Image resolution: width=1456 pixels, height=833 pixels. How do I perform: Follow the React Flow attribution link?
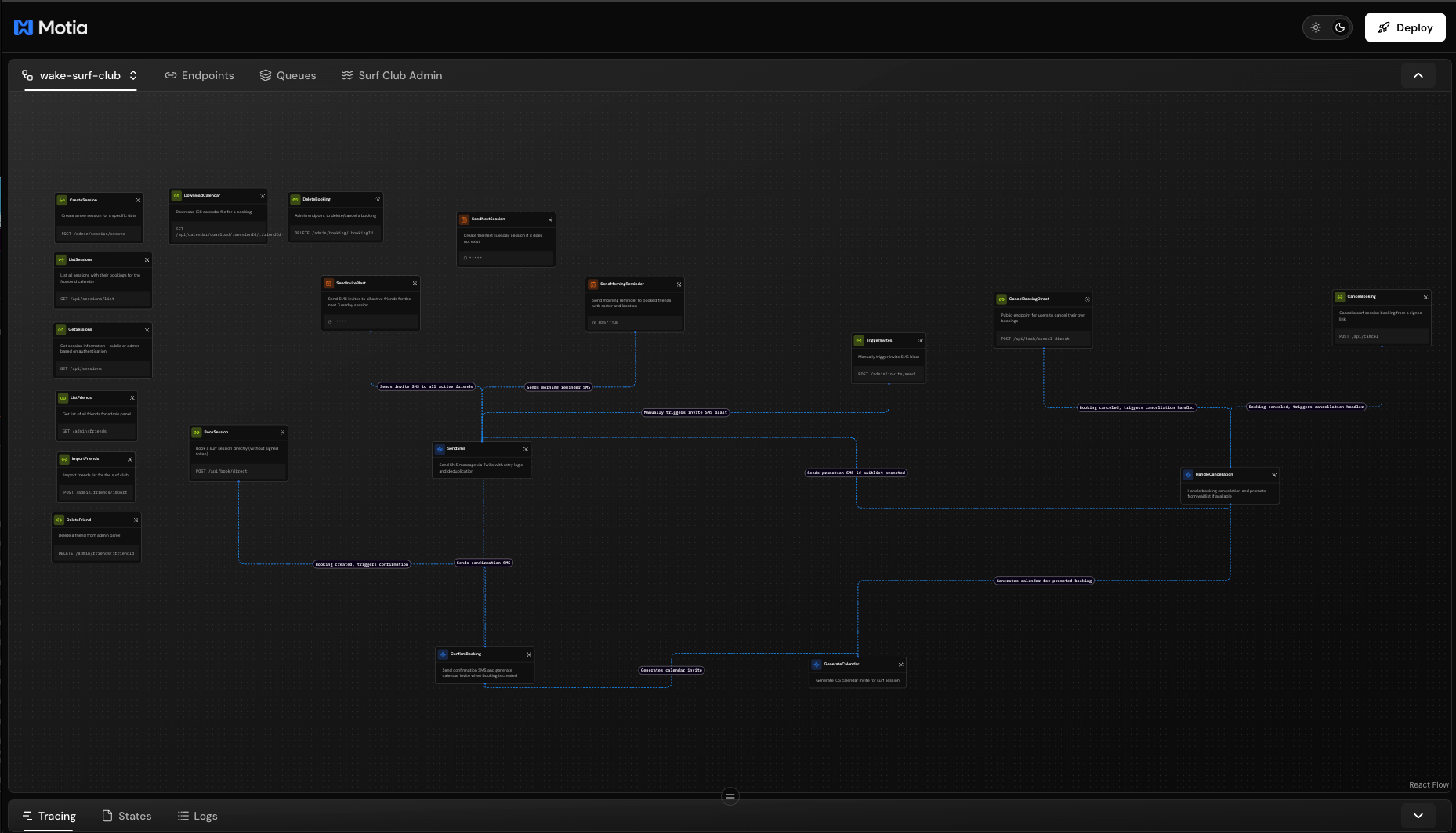pyautogui.click(x=1429, y=784)
